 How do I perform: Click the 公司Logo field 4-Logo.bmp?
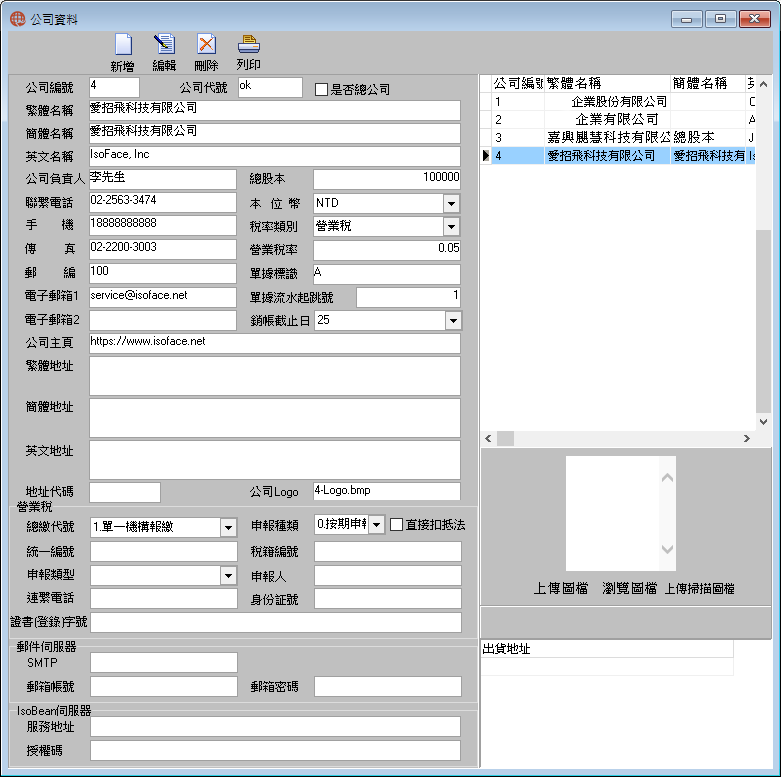pos(387,491)
